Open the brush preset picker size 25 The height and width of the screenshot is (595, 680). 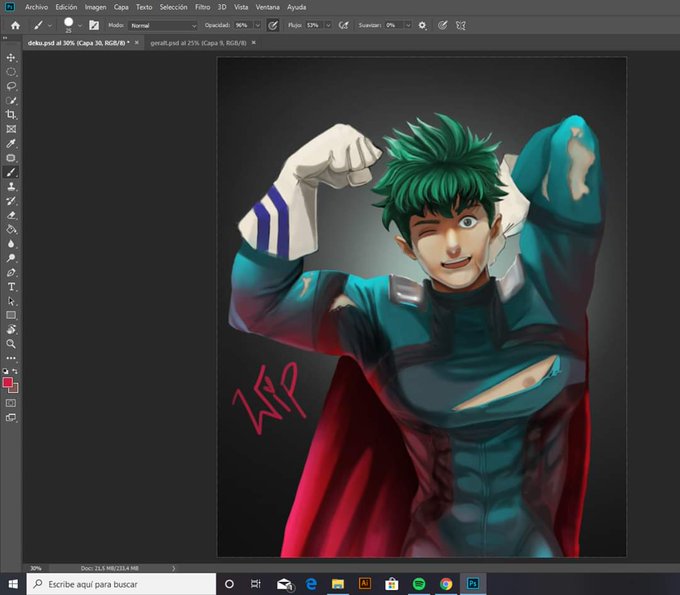(x=72, y=25)
